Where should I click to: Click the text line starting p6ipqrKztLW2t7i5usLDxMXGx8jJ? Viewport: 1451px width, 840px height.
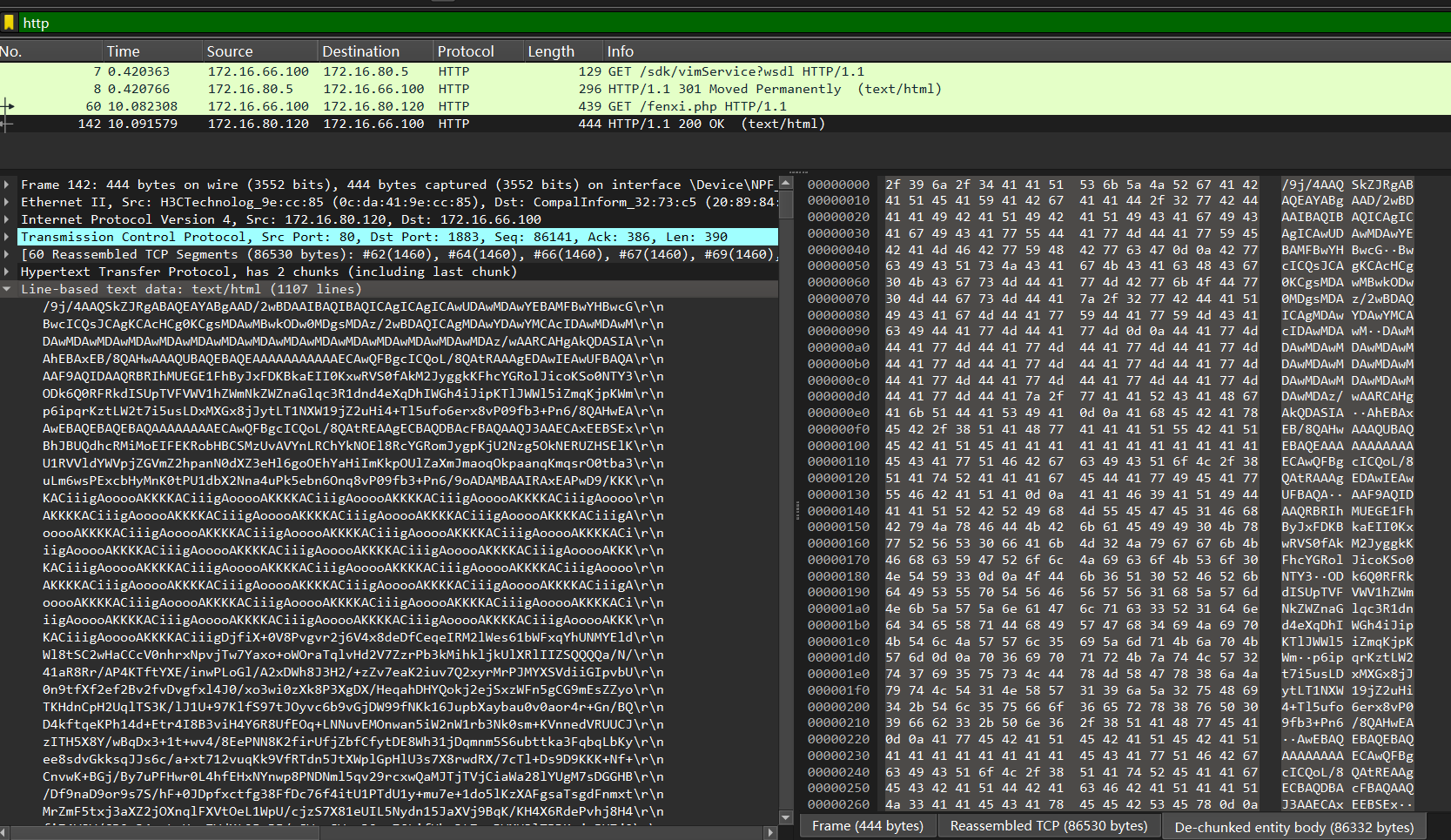click(353, 411)
